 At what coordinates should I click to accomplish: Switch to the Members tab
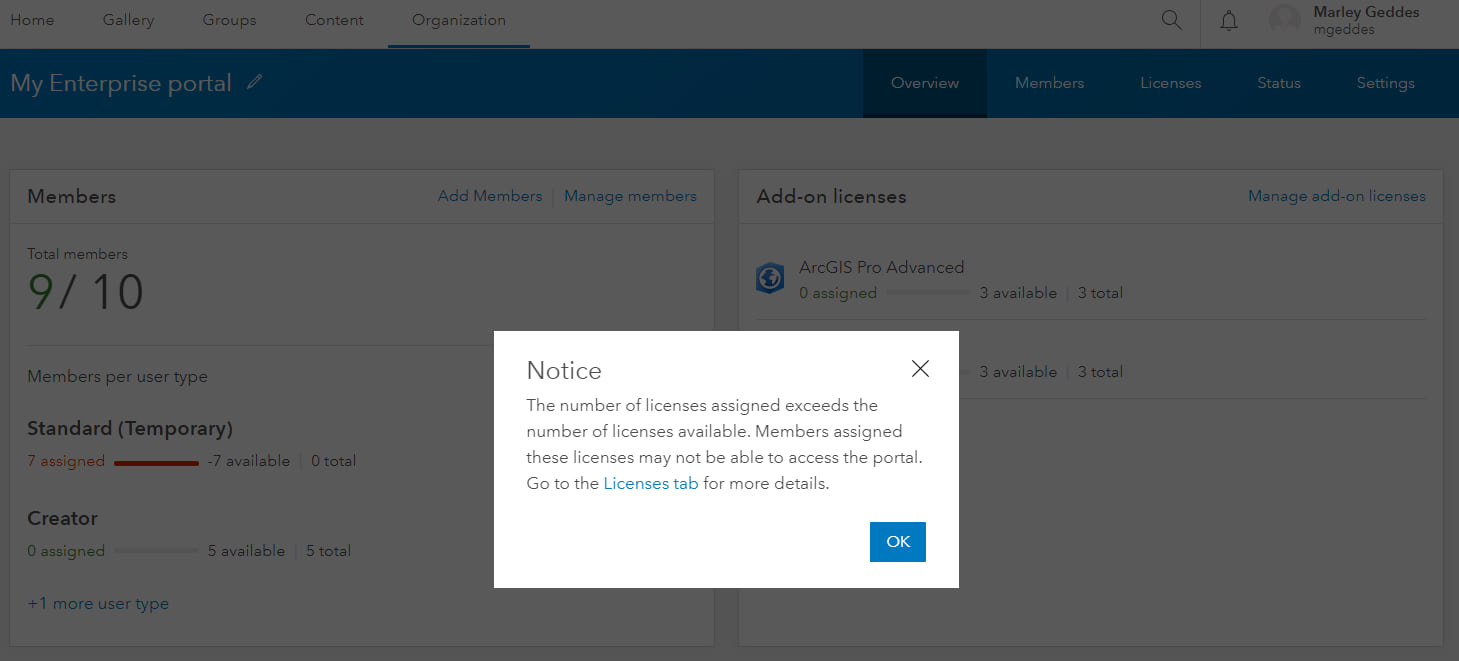point(1049,83)
